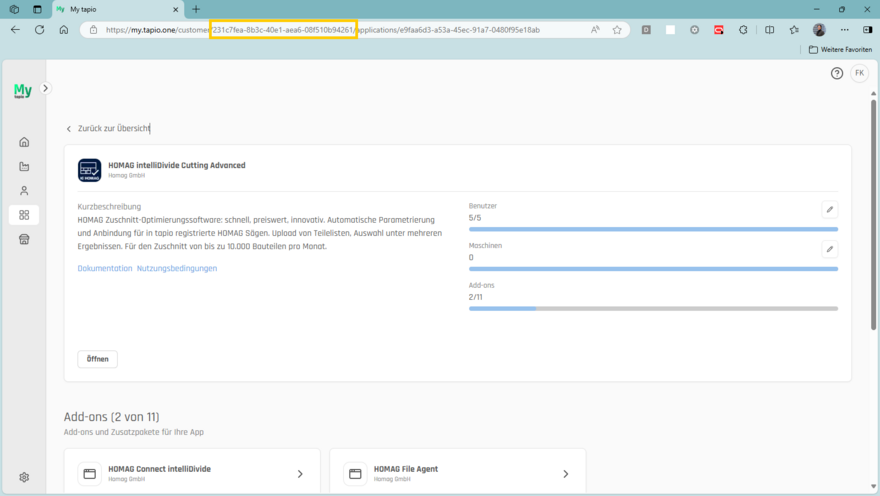Expand the sidebar with the chevron
This screenshot has height=496, width=880.
(x=45, y=88)
